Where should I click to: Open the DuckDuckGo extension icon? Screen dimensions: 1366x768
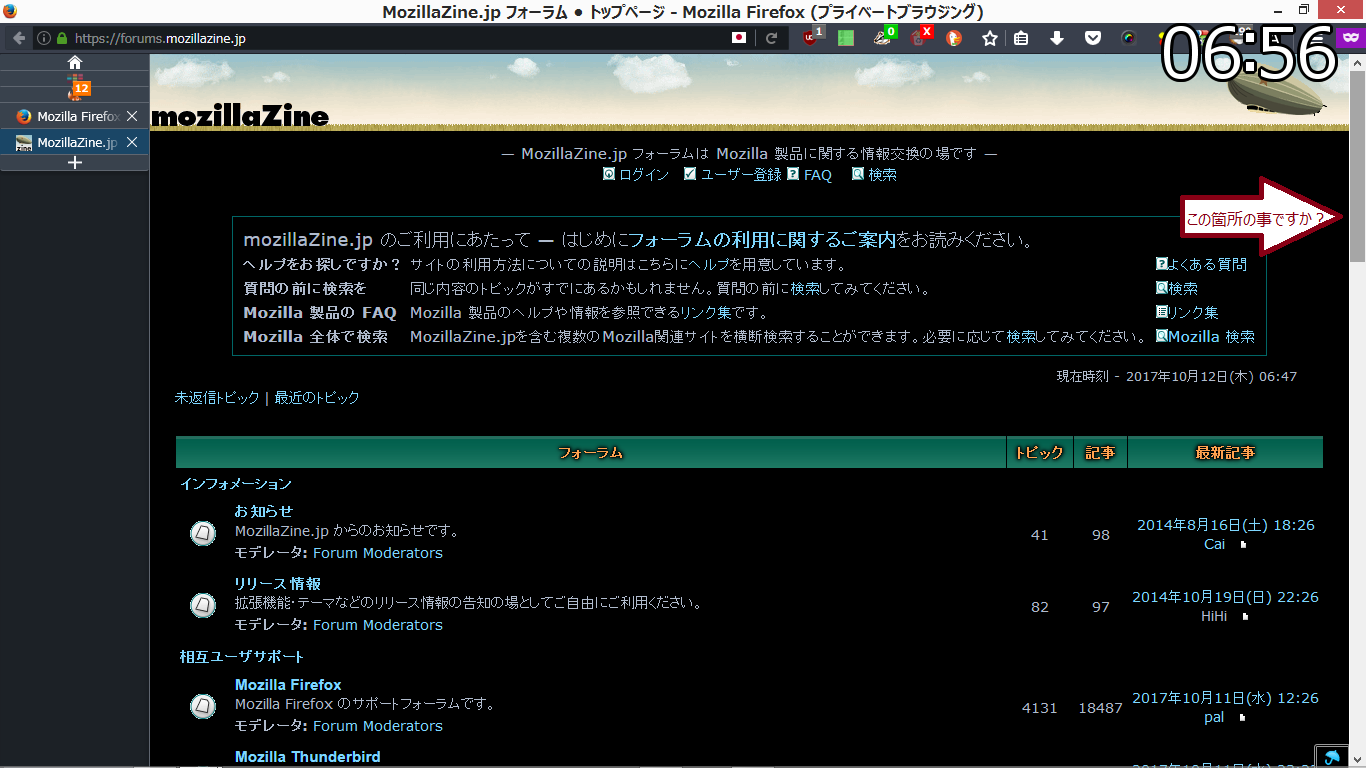[x=954, y=39]
